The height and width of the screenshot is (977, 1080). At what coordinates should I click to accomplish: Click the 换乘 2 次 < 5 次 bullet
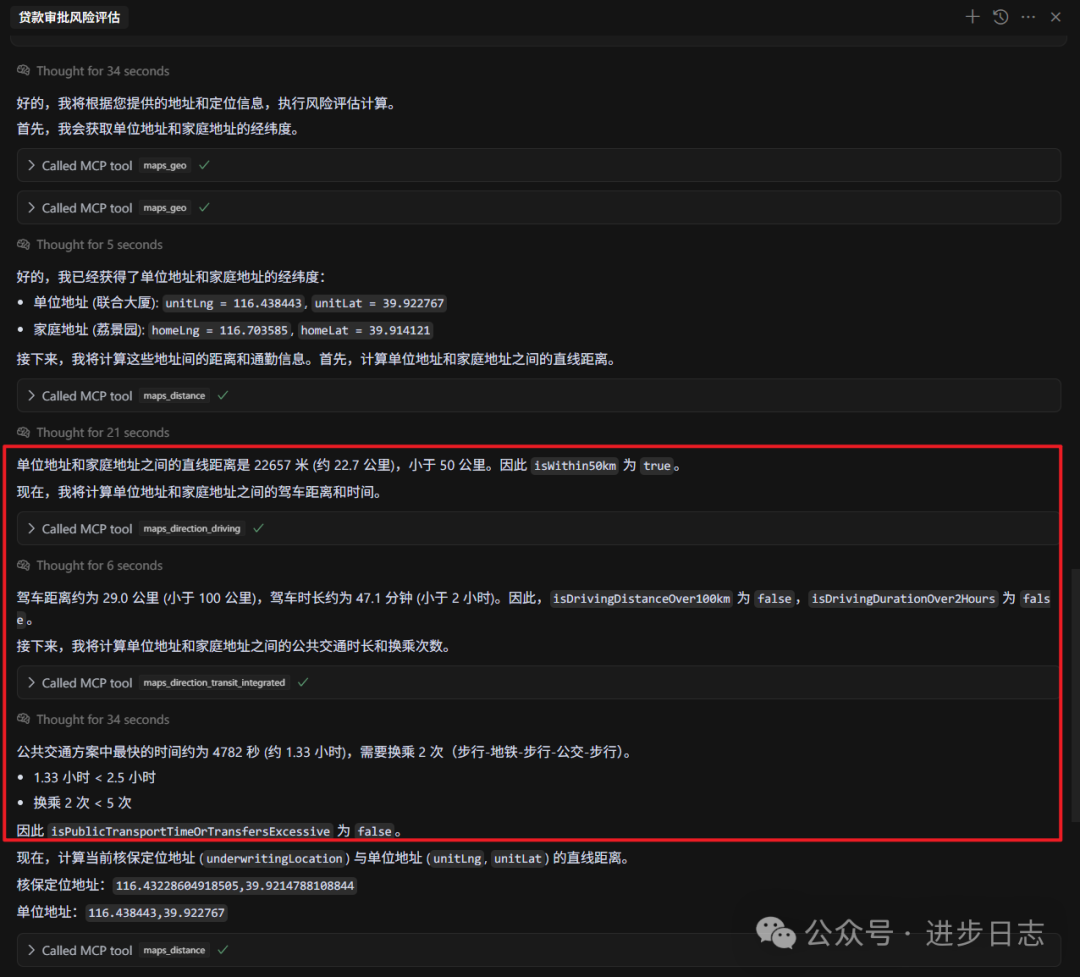[x=82, y=803]
